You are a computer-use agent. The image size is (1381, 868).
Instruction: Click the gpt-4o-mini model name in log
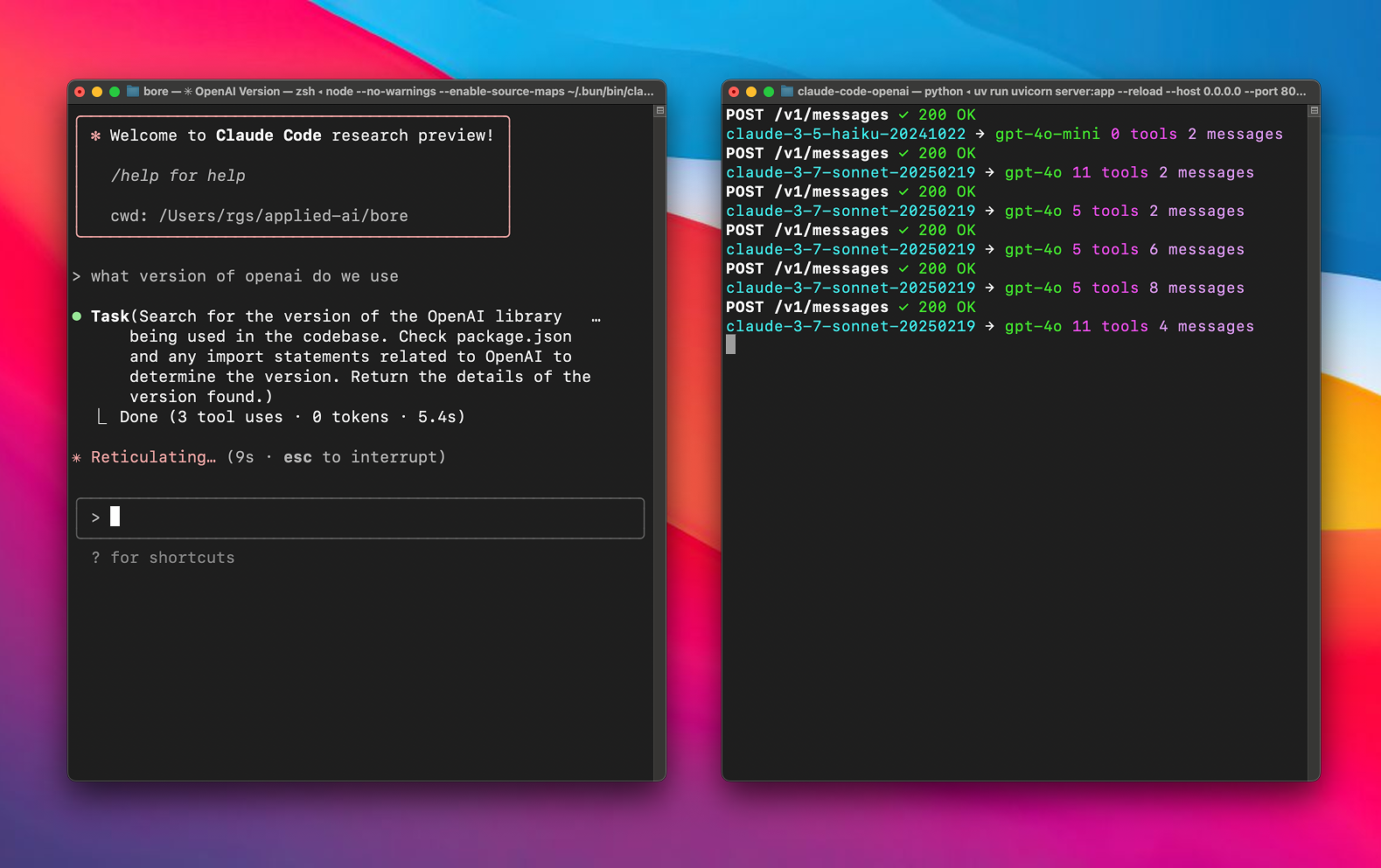[x=1047, y=135]
